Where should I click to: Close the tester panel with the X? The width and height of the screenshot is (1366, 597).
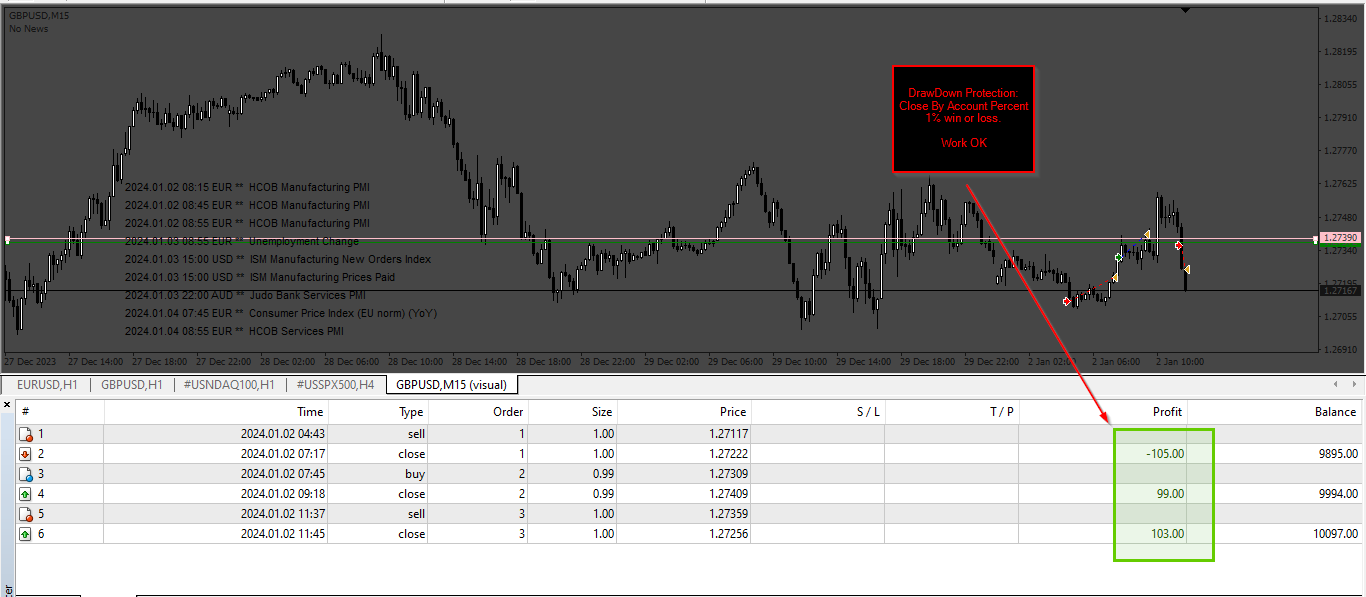pyautogui.click(x=7, y=405)
